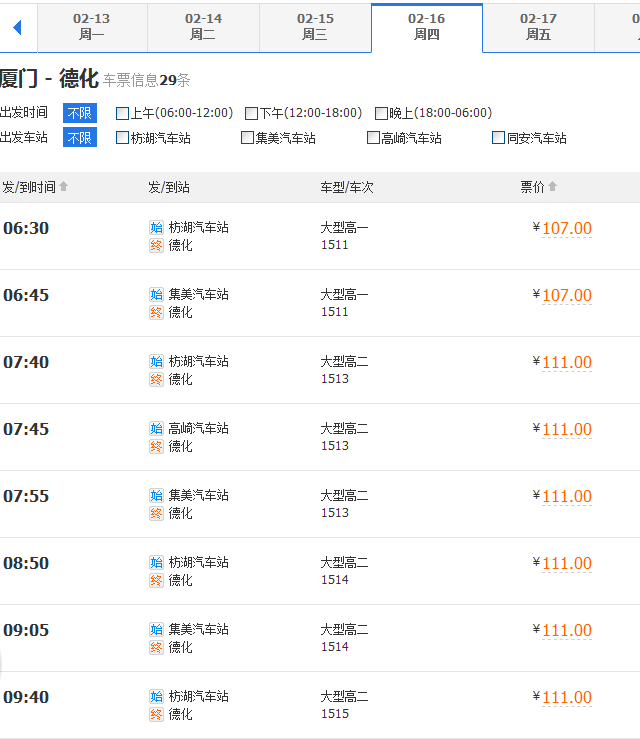Click bus number 1515 at 09:40
640x739 pixels.
pyautogui.click(x=335, y=714)
